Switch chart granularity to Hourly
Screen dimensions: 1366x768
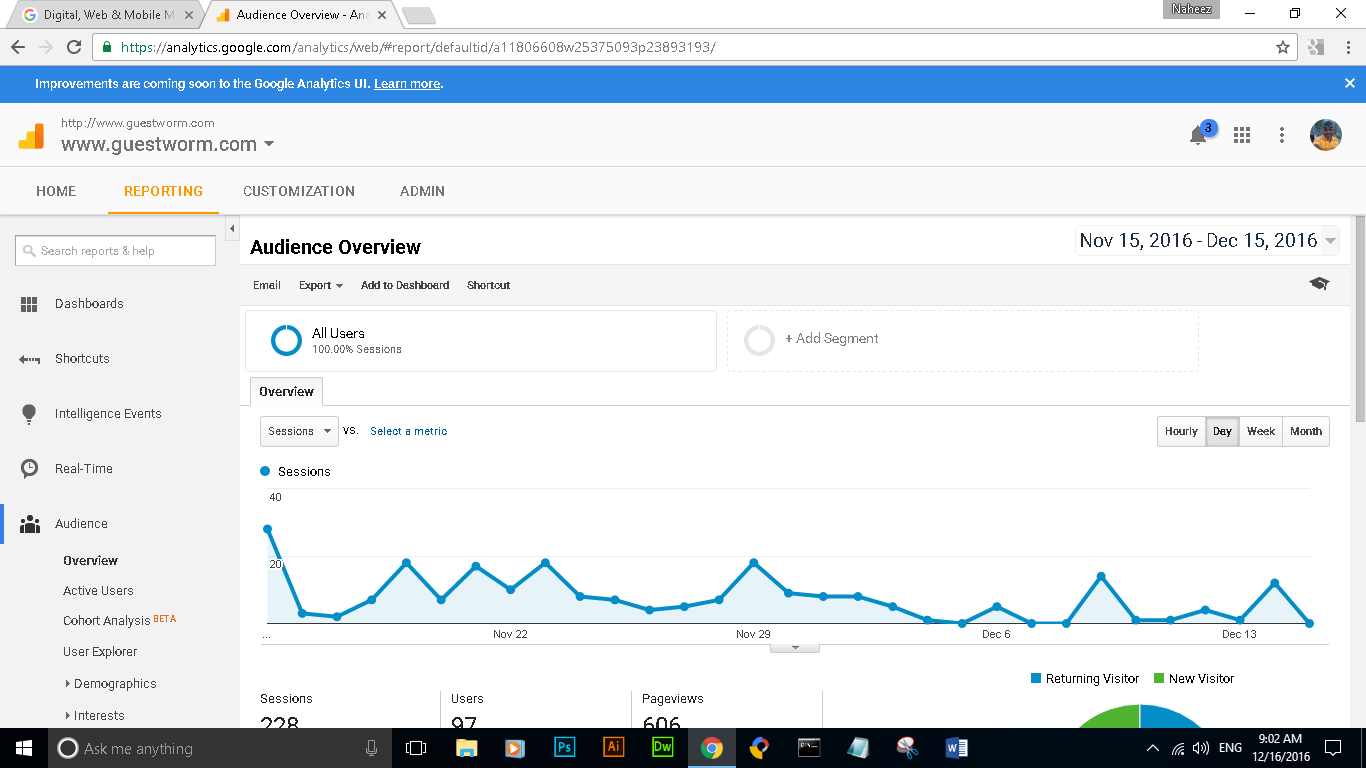point(1181,431)
